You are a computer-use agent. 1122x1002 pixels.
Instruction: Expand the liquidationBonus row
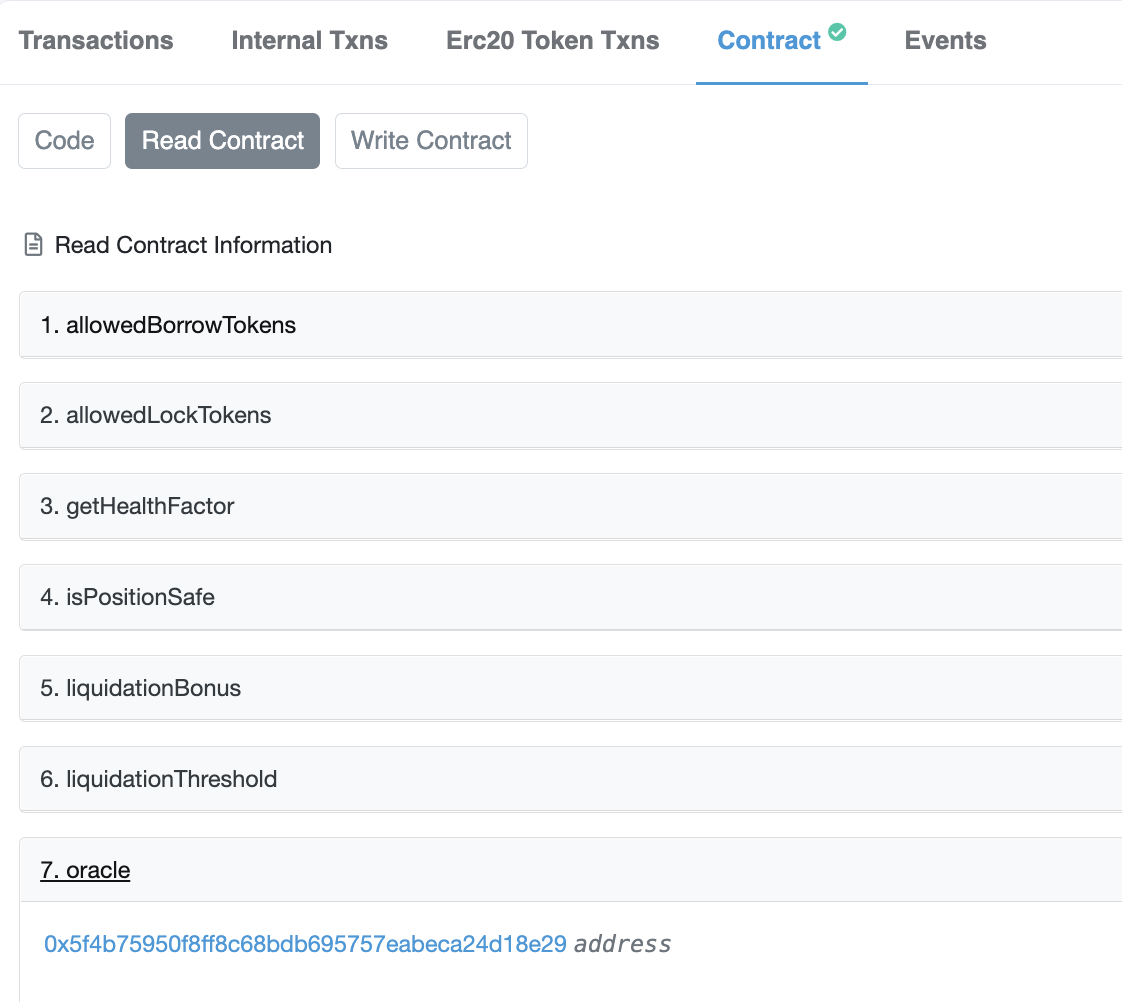[570, 688]
